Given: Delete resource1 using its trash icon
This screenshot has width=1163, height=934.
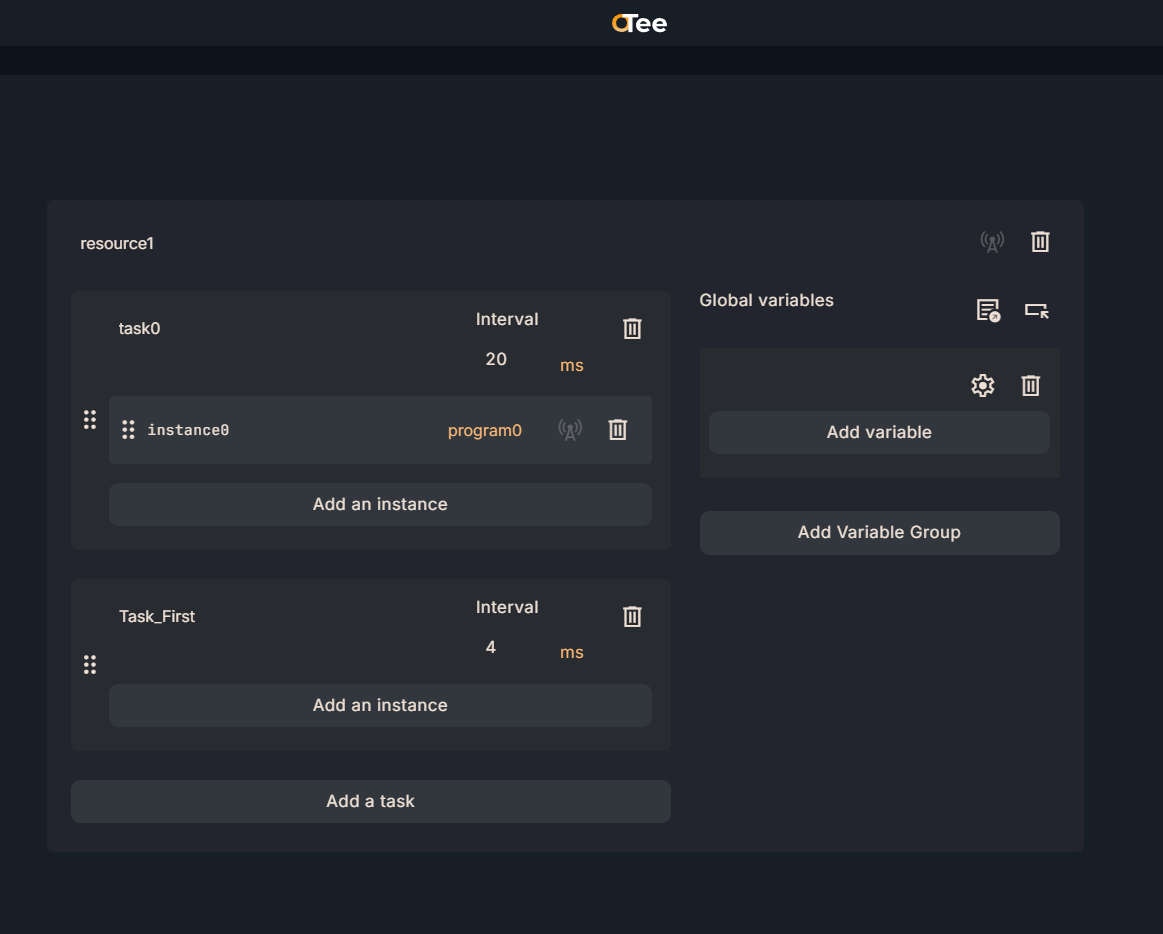Looking at the screenshot, I should click(1040, 242).
